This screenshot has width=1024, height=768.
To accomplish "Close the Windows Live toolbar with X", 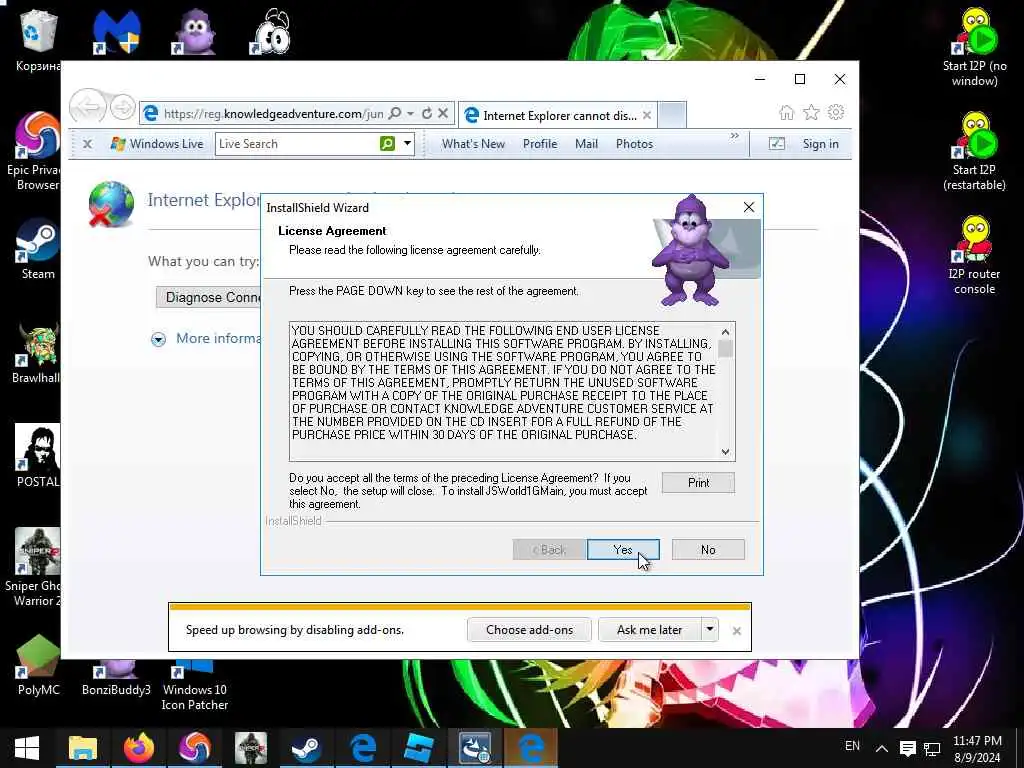I will (x=88, y=144).
